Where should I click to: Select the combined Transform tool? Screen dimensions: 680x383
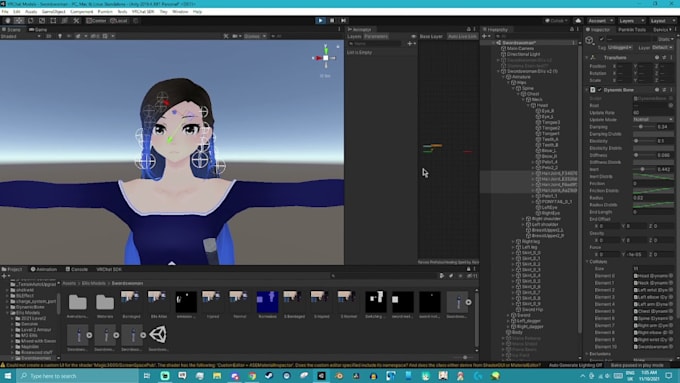(64, 20)
